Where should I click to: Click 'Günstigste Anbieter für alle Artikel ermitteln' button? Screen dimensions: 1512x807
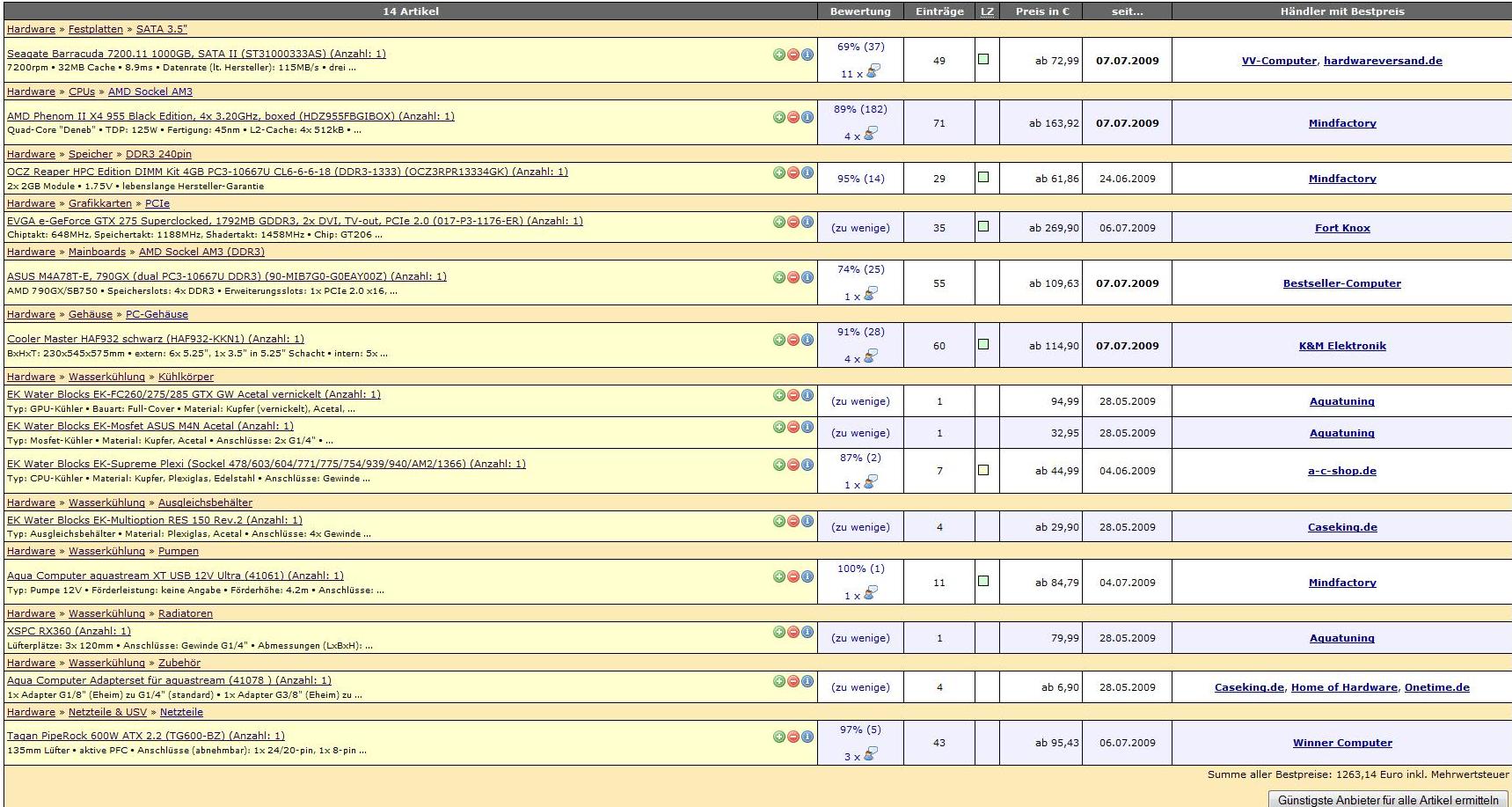[x=1388, y=800]
